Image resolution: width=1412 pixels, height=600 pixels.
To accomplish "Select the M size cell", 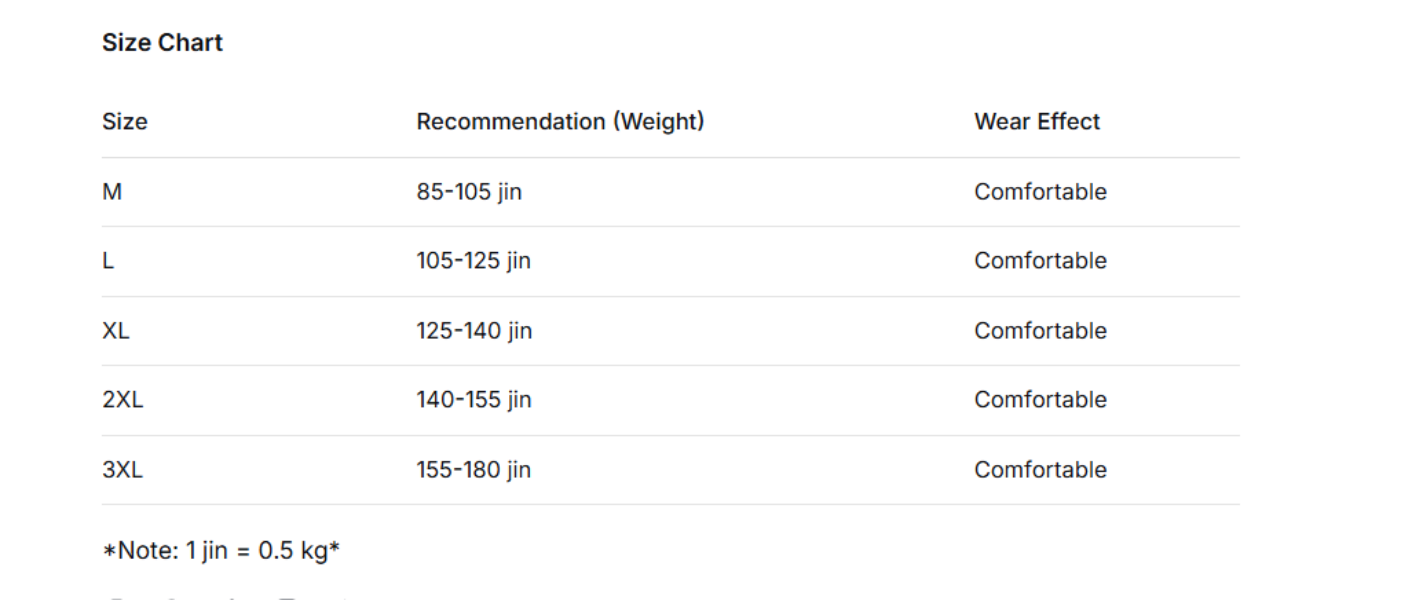I will pyautogui.click(x=112, y=192).
